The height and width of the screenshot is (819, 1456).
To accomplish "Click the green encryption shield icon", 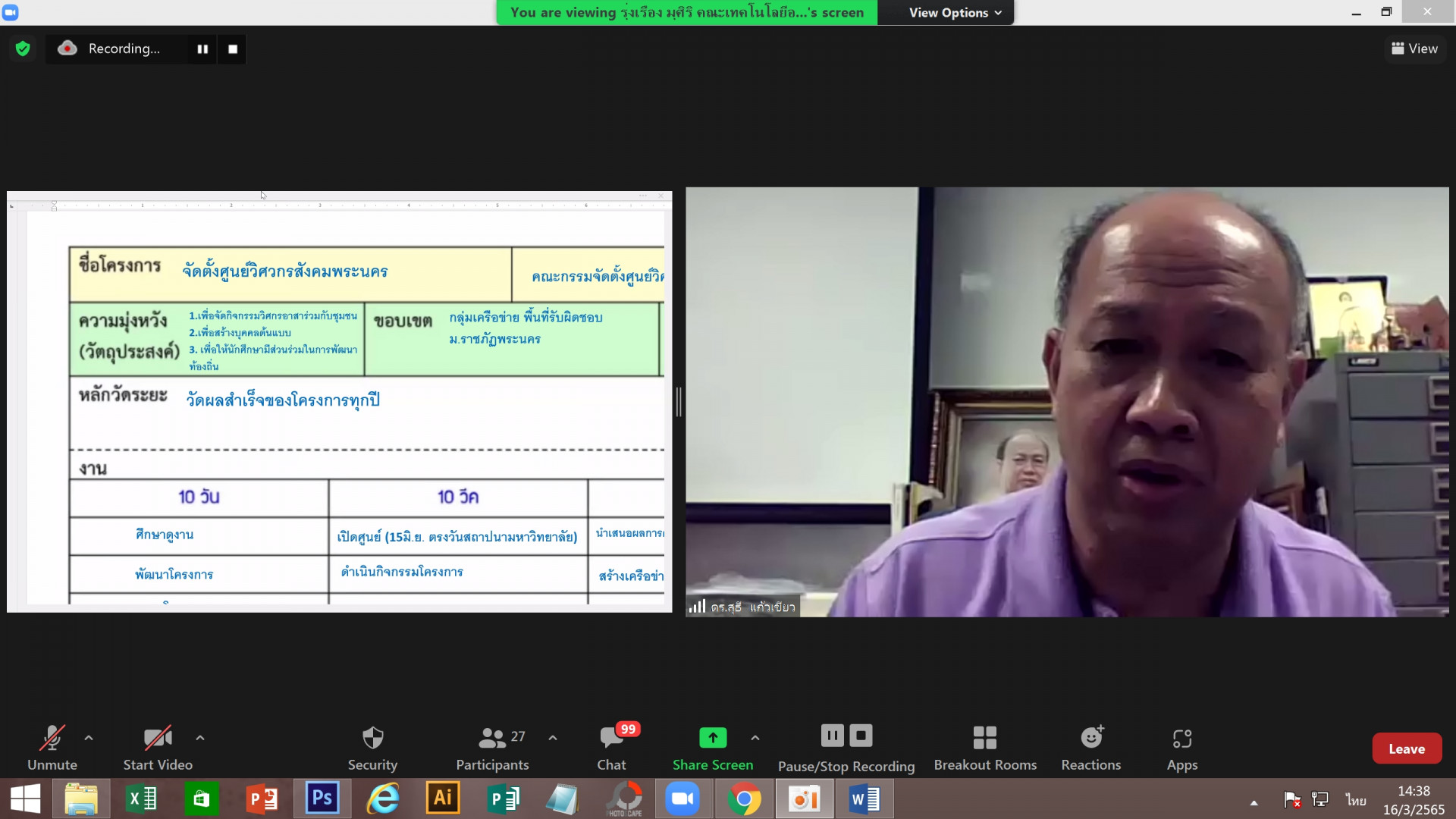I will 23,49.
